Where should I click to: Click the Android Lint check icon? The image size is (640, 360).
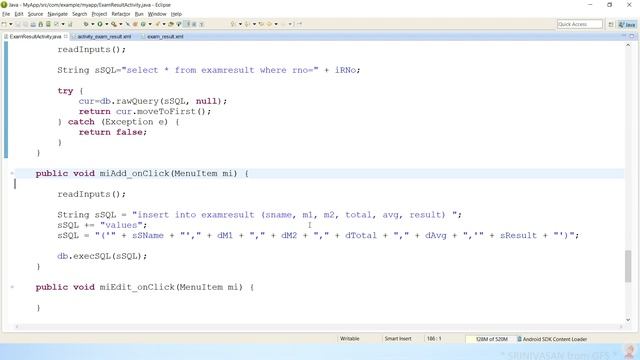click(56, 24)
